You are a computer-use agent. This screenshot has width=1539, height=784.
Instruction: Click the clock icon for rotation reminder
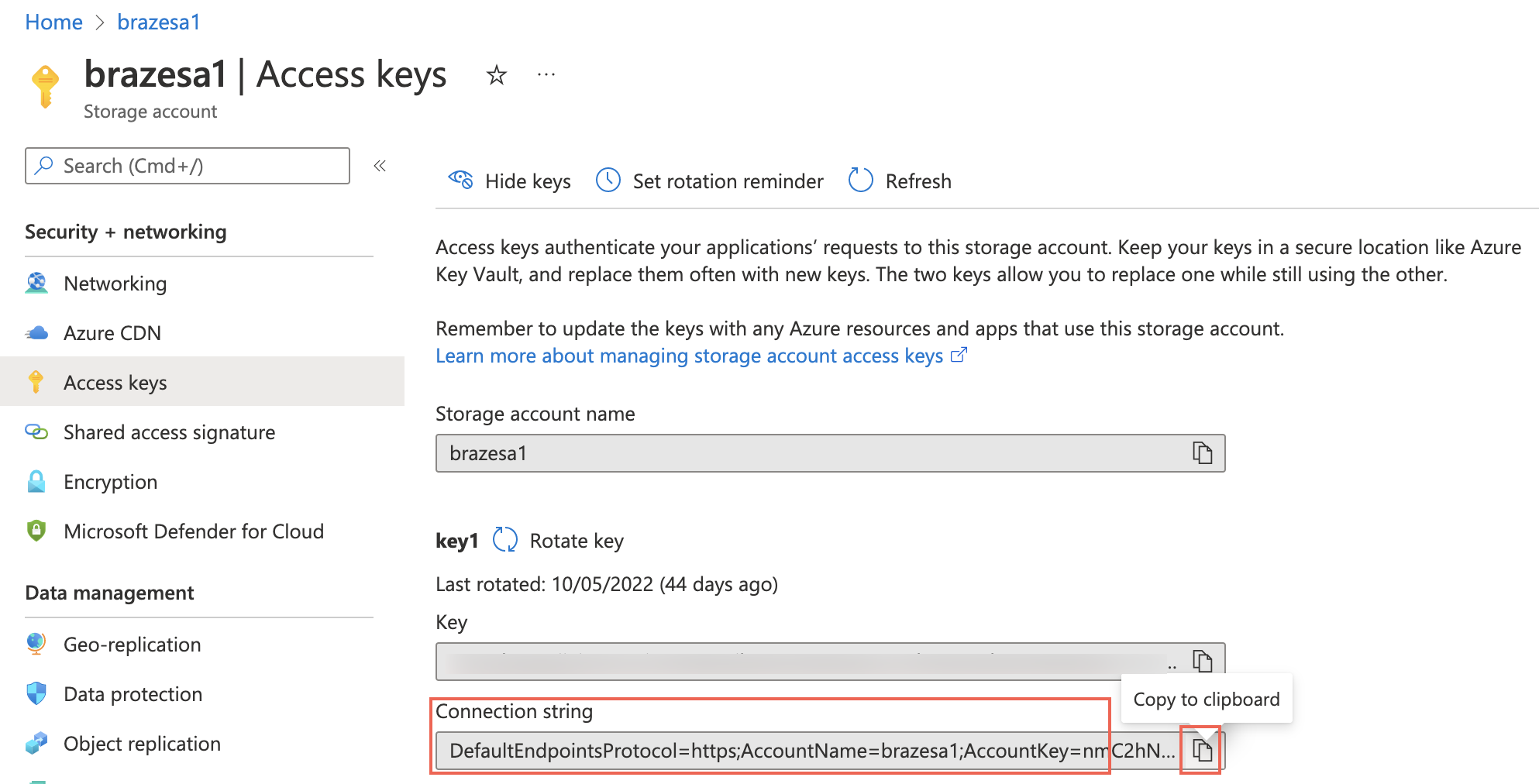pos(608,181)
